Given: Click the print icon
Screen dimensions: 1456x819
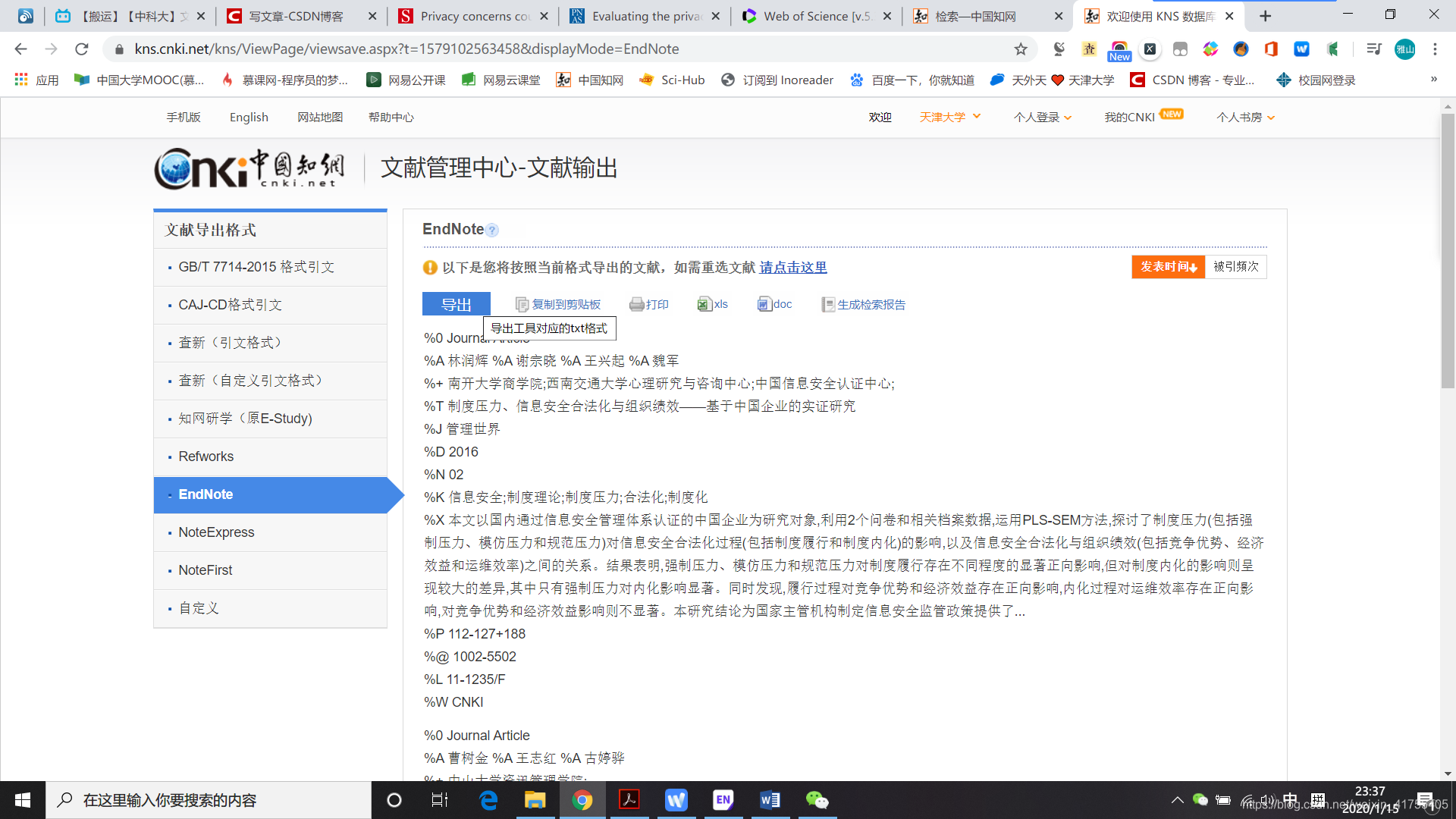Looking at the screenshot, I should pyautogui.click(x=636, y=305).
